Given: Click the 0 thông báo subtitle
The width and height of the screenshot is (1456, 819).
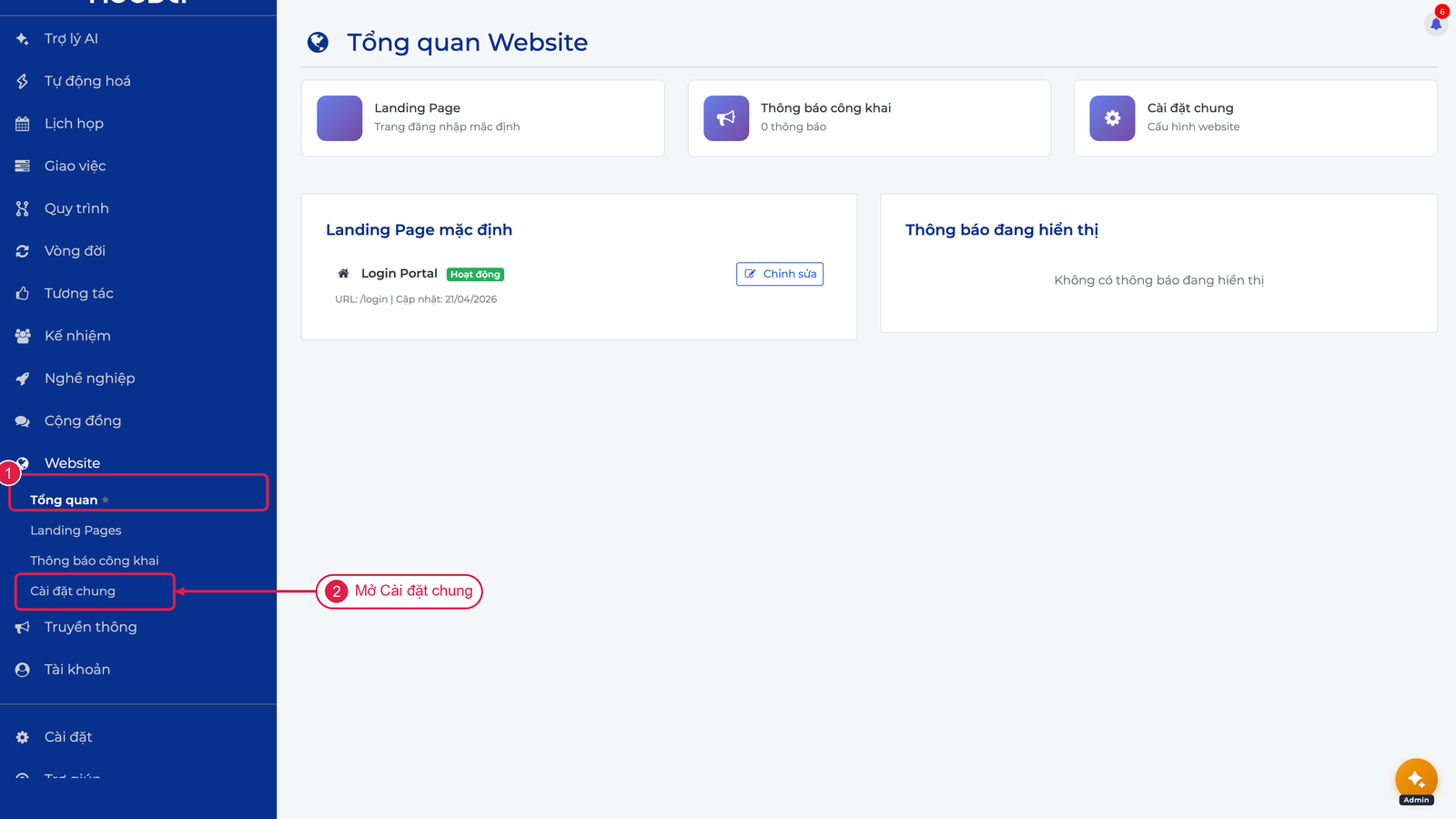Looking at the screenshot, I should click(794, 127).
